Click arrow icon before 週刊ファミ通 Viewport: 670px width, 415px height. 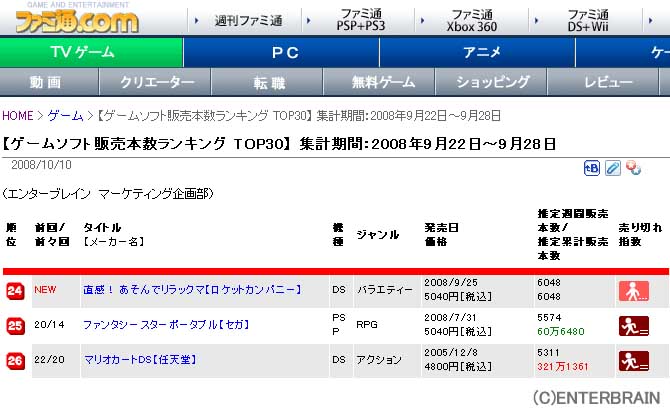197,20
